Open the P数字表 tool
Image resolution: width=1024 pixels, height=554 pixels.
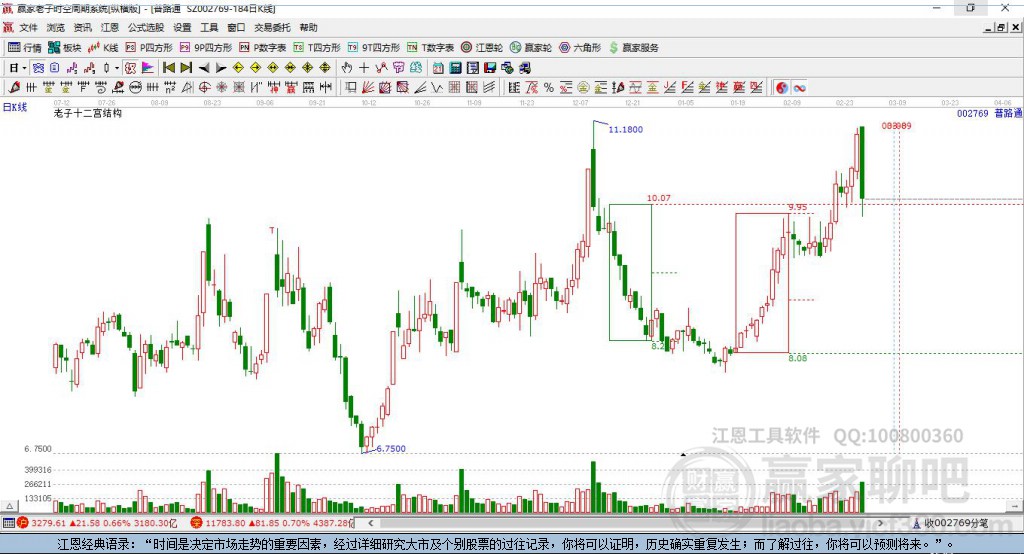(263, 48)
